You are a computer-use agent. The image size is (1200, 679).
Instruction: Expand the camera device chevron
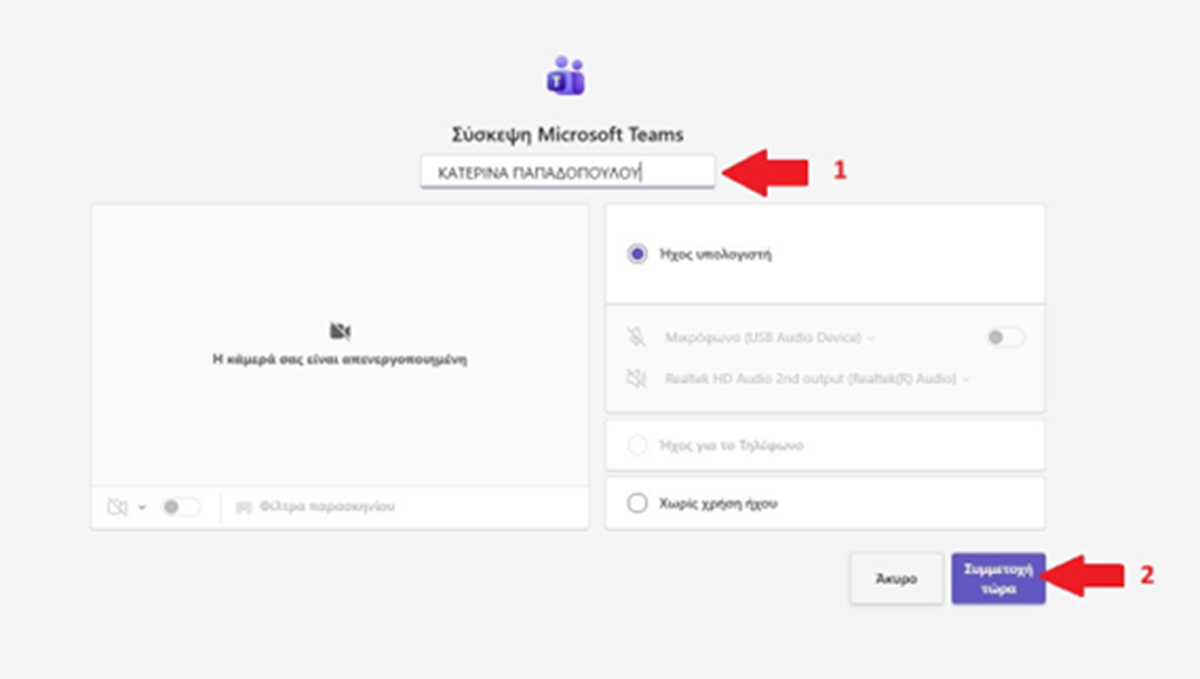point(142,508)
